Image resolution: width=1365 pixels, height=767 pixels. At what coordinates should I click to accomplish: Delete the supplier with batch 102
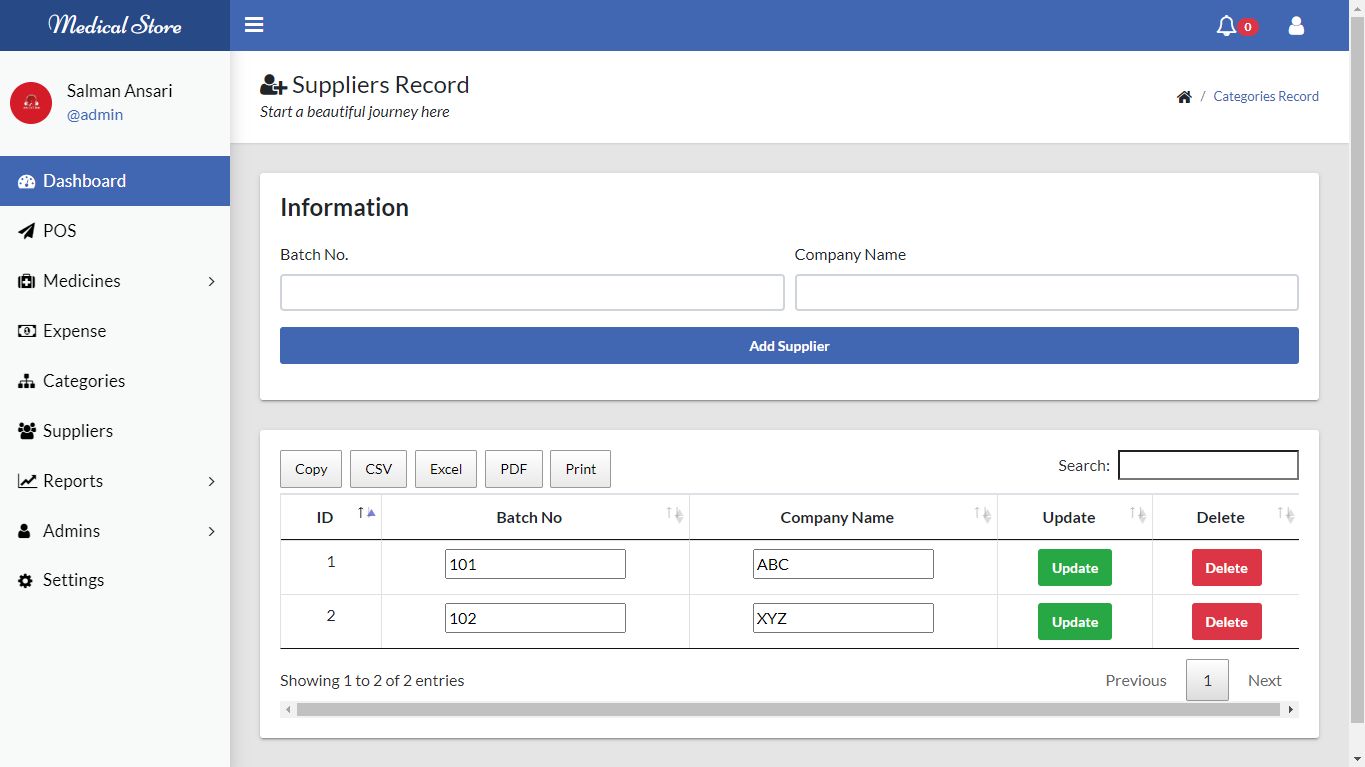click(1226, 622)
